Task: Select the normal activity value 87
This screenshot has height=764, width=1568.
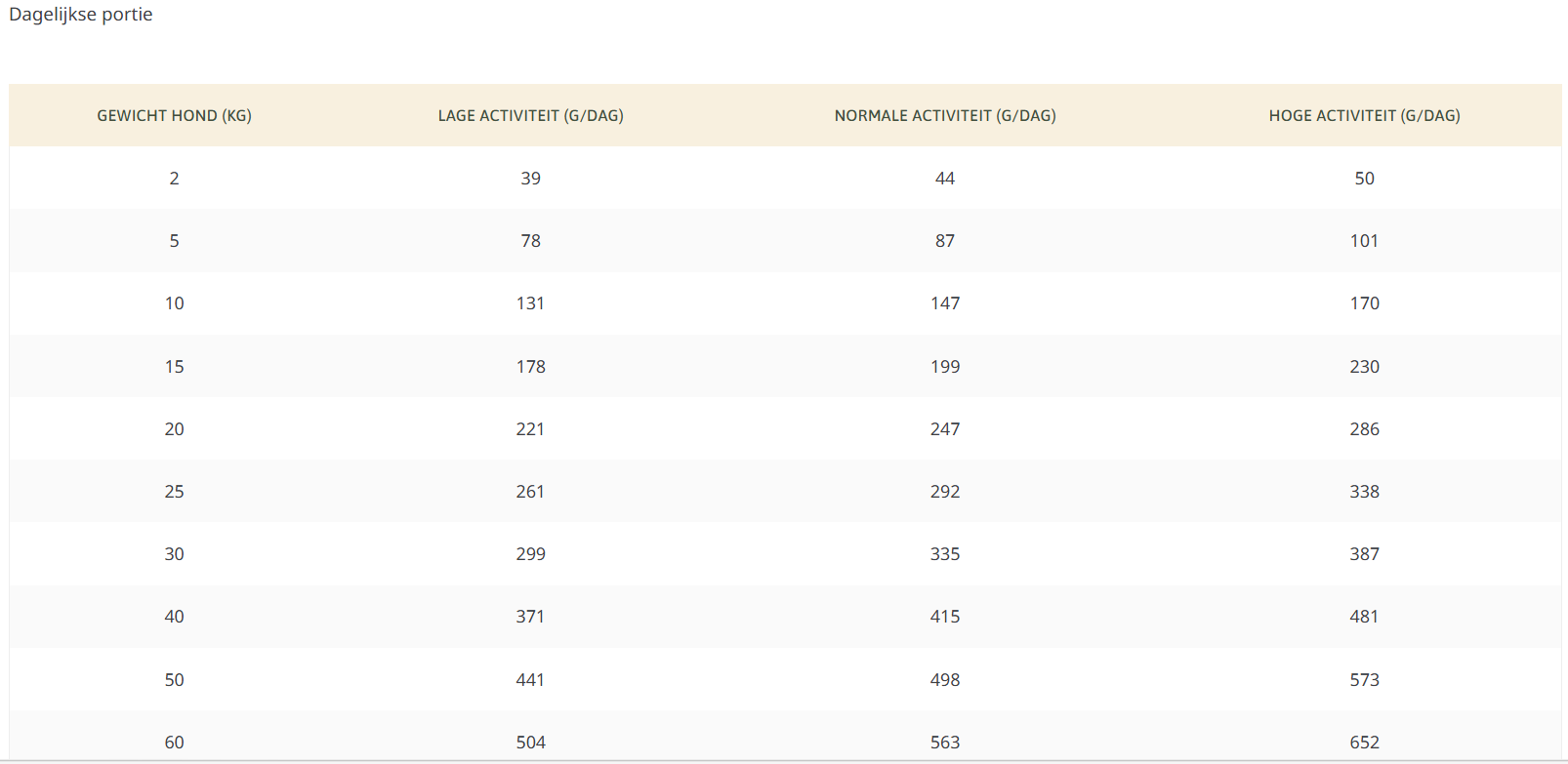Action: pyautogui.click(x=944, y=241)
